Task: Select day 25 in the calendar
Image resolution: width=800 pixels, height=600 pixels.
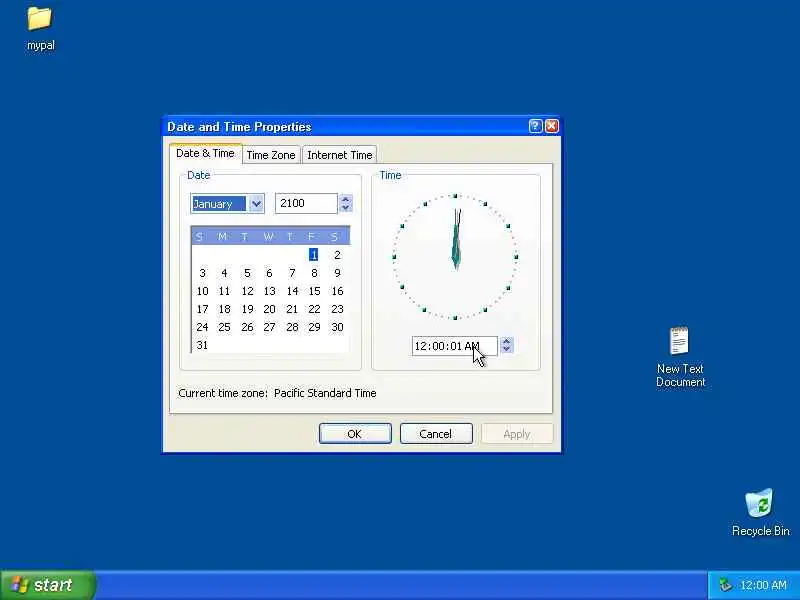Action: 224,327
